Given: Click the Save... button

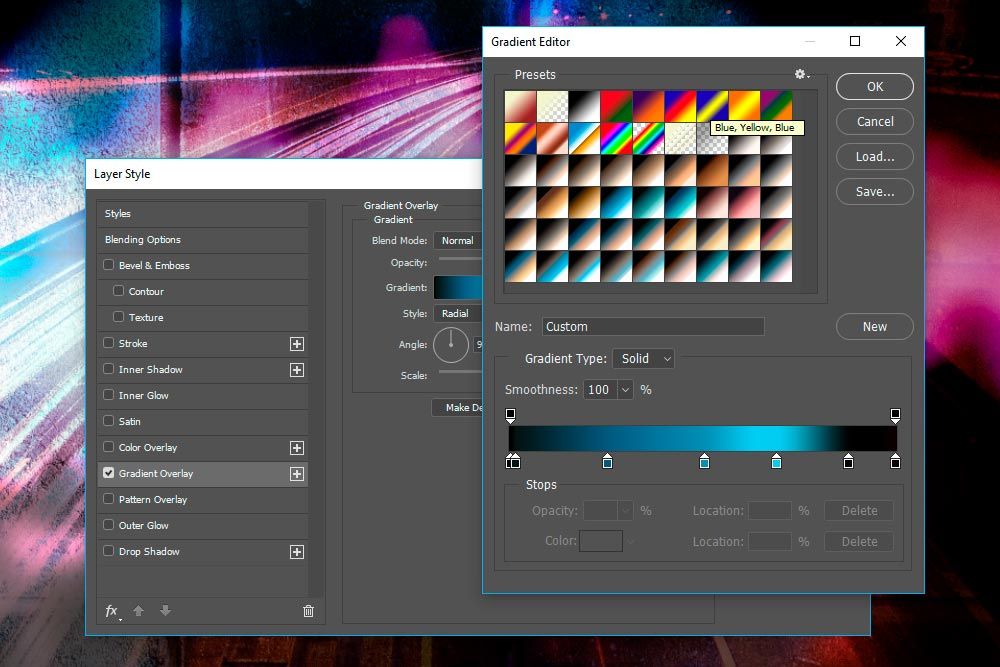Looking at the screenshot, I should tap(875, 191).
